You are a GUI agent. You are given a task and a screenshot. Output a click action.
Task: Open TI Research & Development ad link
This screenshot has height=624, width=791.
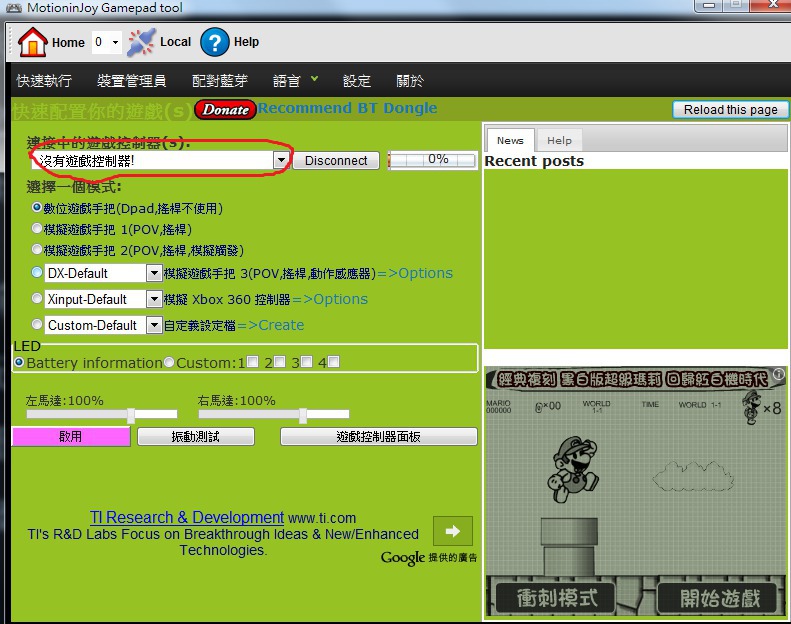(187, 517)
